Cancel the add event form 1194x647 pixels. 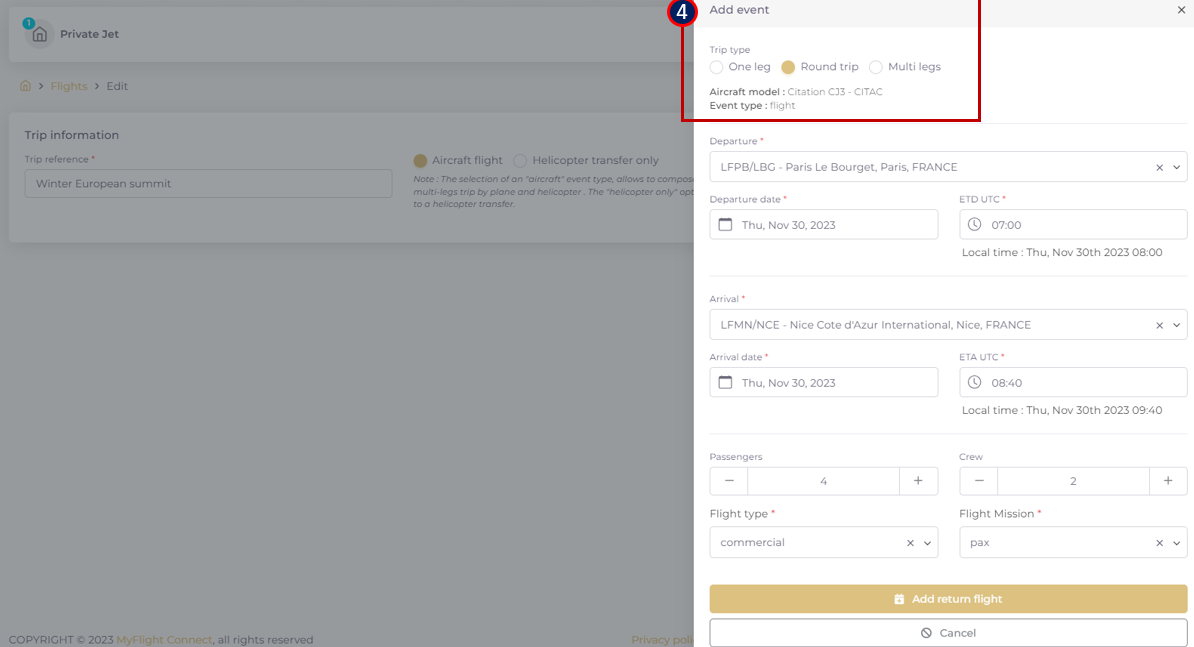(948, 633)
